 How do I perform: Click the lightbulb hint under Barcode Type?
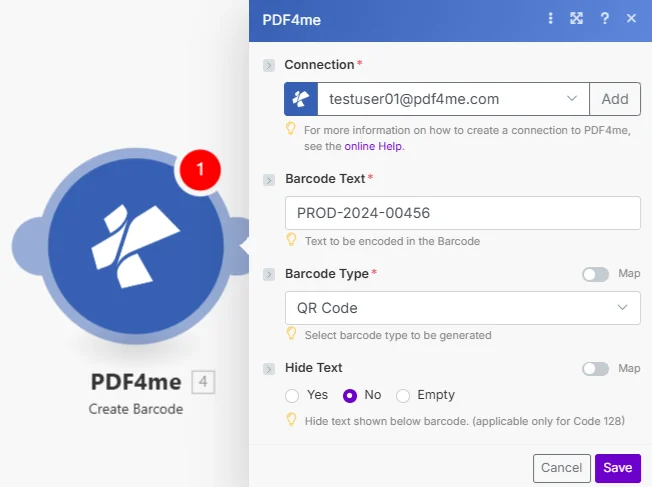pos(291,334)
